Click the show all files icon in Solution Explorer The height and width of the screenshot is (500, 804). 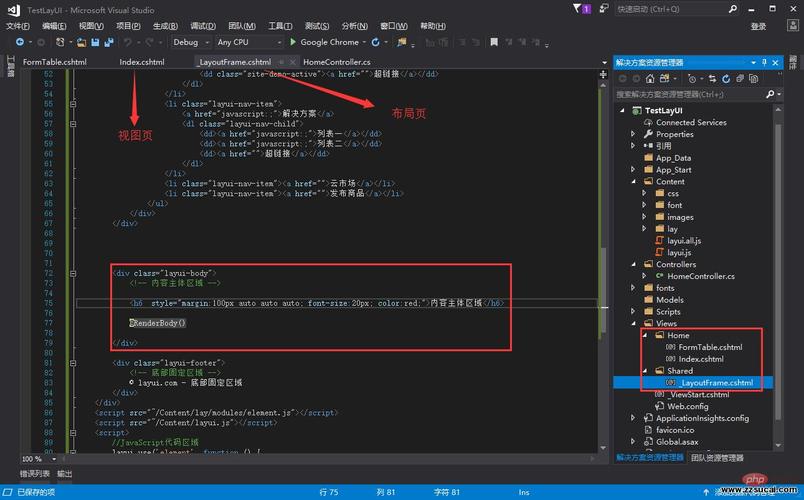[753, 78]
